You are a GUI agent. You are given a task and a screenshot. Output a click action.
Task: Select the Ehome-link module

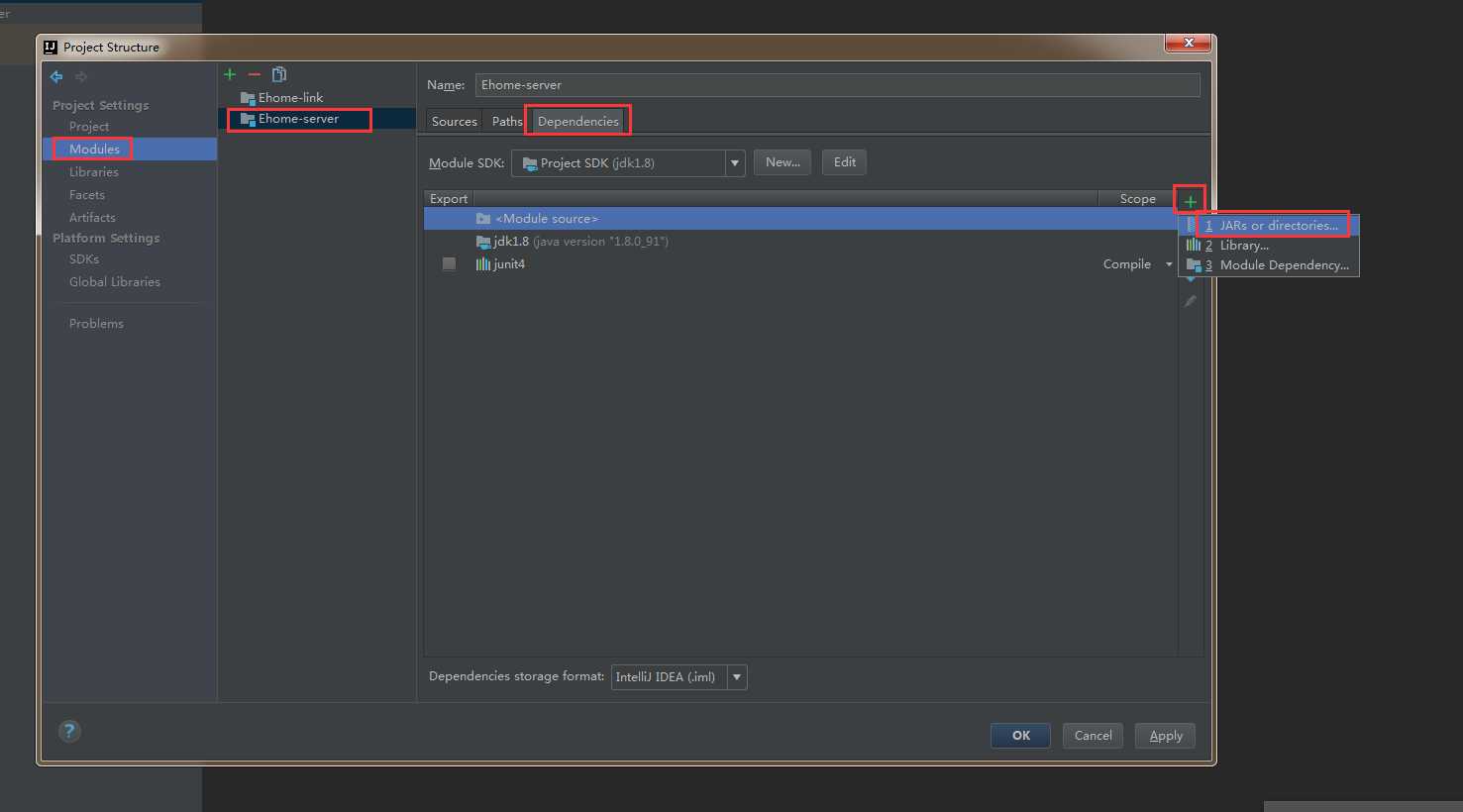(317, 98)
